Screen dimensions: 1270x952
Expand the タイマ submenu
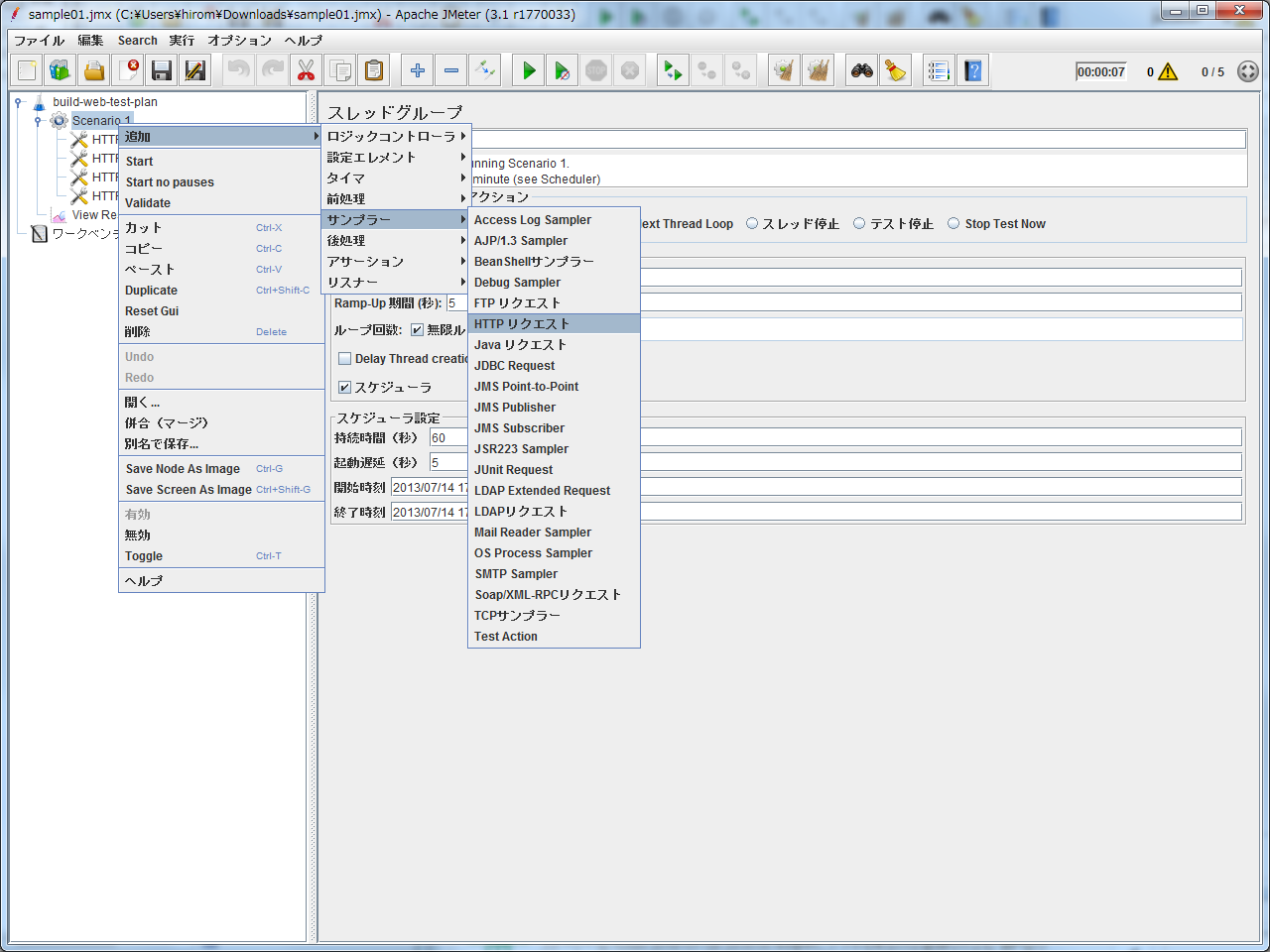[396, 178]
